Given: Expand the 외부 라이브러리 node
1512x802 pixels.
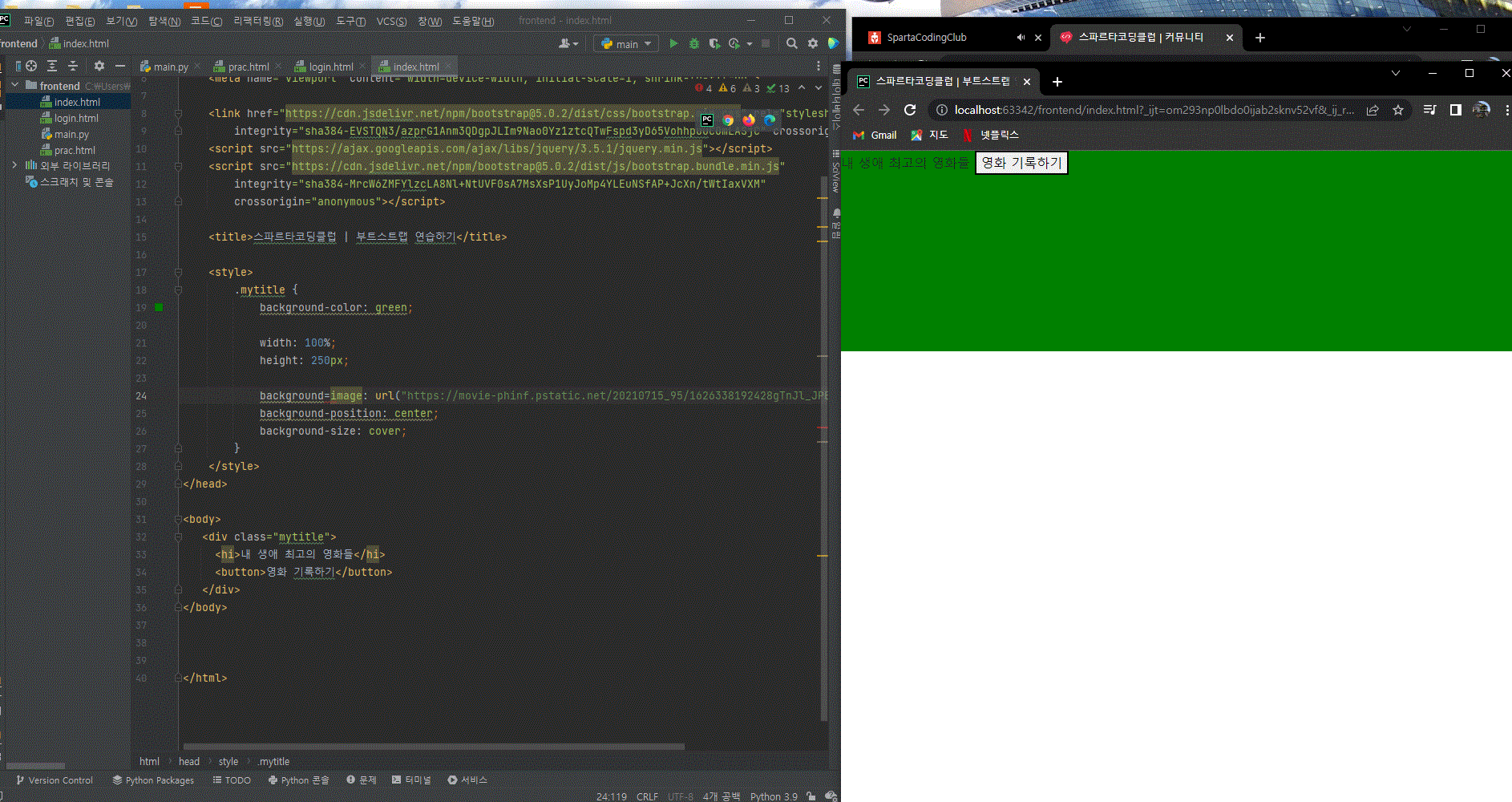Looking at the screenshot, I should pyautogui.click(x=14, y=165).
